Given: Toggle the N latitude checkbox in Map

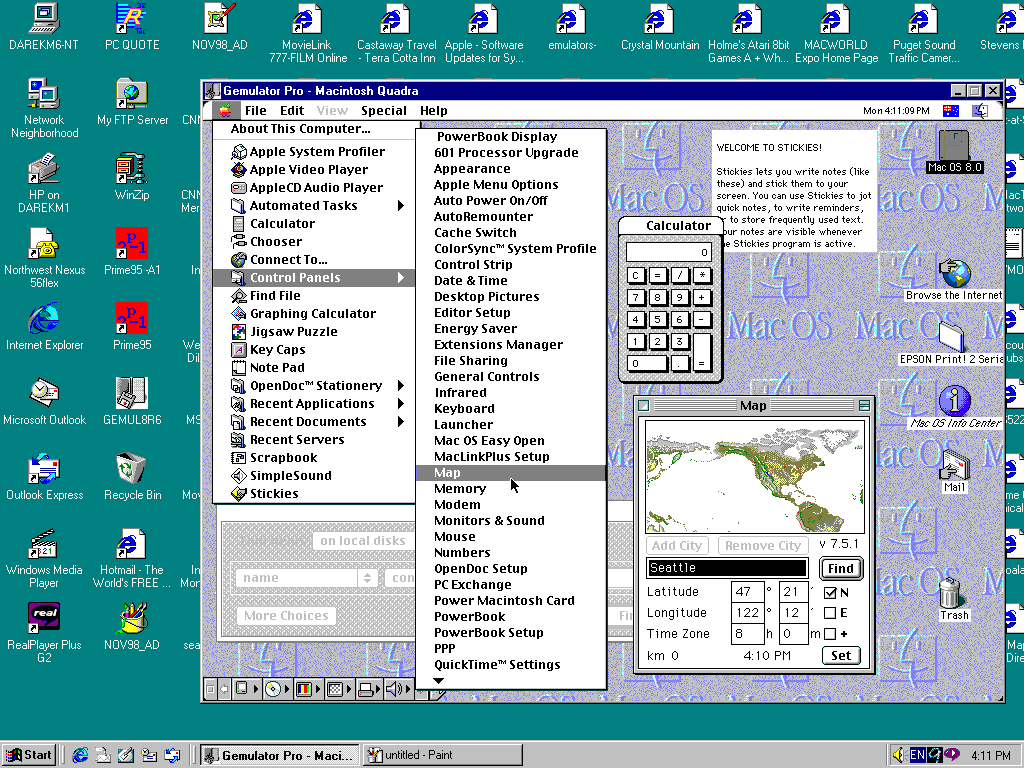Looking at the screenshot, I should [830, 593].
